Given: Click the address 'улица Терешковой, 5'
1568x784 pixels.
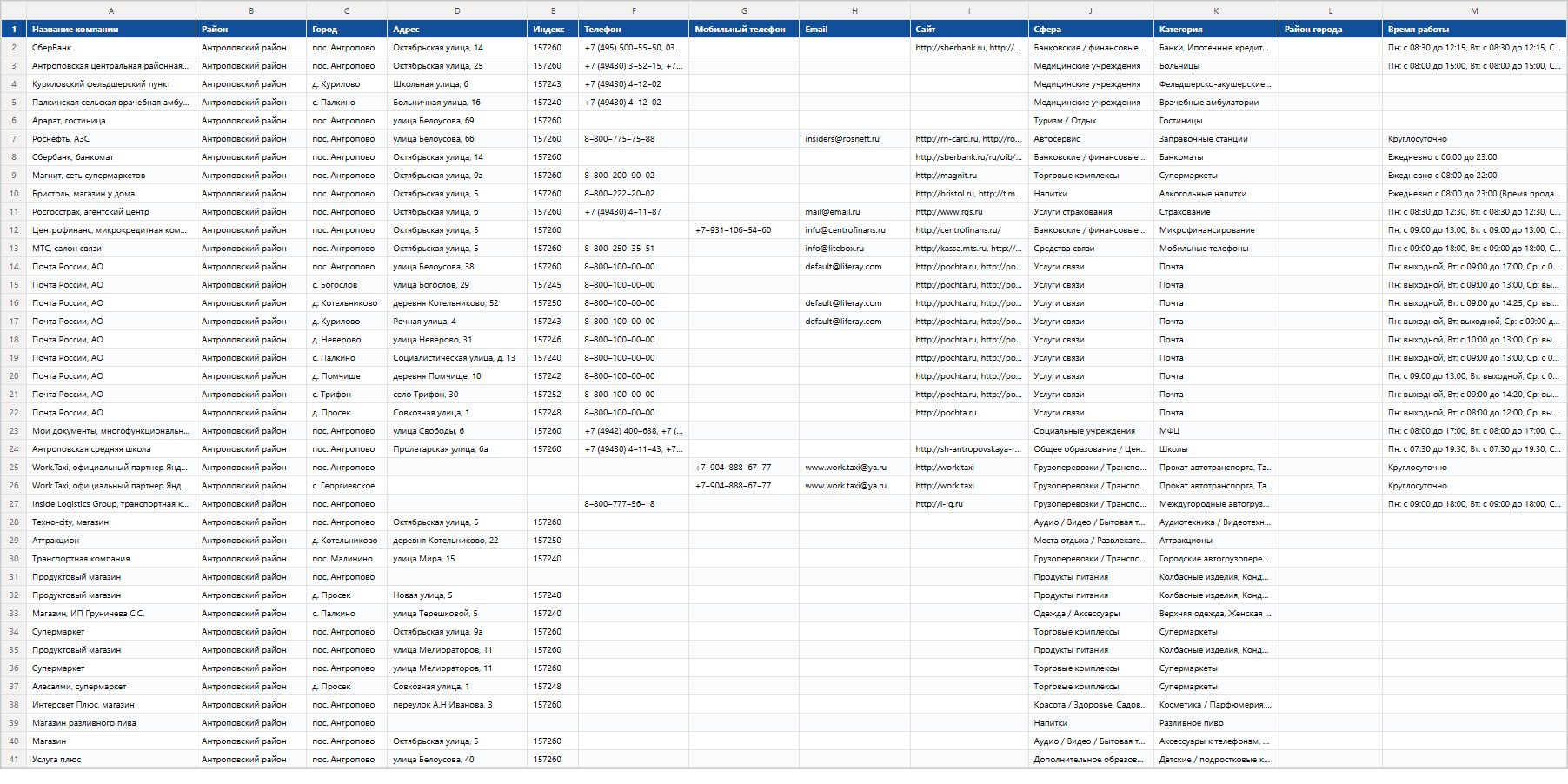Looking at the screenshot, I should [457, 614].
